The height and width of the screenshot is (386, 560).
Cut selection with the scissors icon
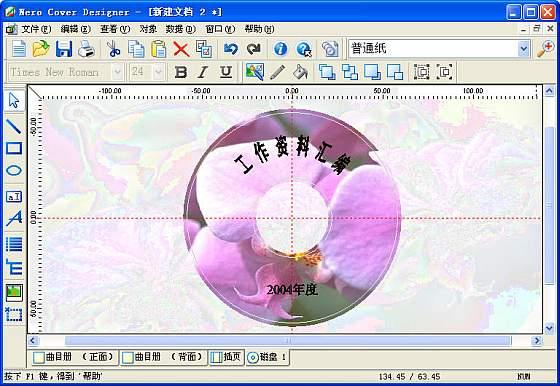(114, 49)
